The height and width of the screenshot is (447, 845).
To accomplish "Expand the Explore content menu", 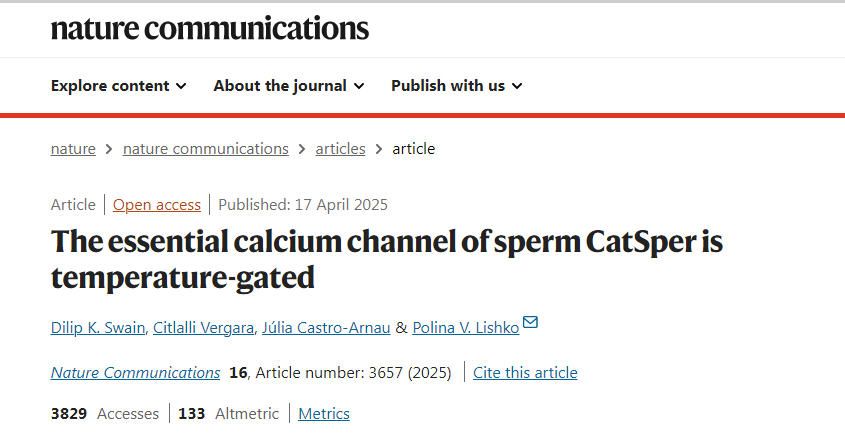I will click(118, 86).
